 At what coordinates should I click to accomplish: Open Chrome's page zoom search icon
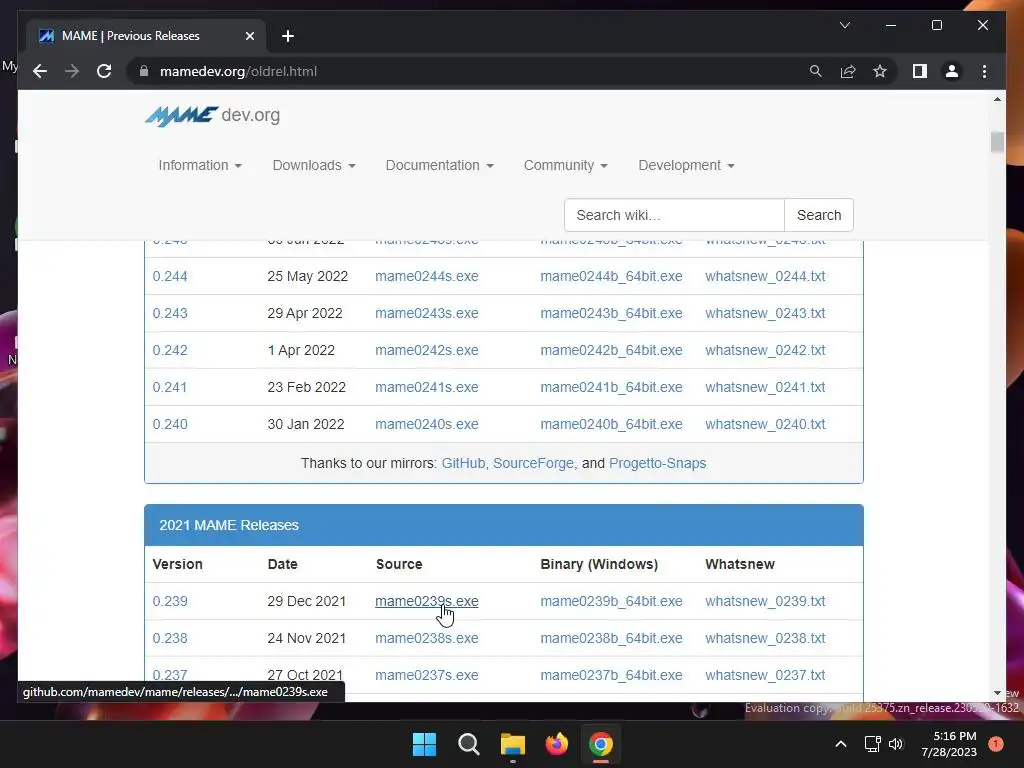click(x=816, y=71)
